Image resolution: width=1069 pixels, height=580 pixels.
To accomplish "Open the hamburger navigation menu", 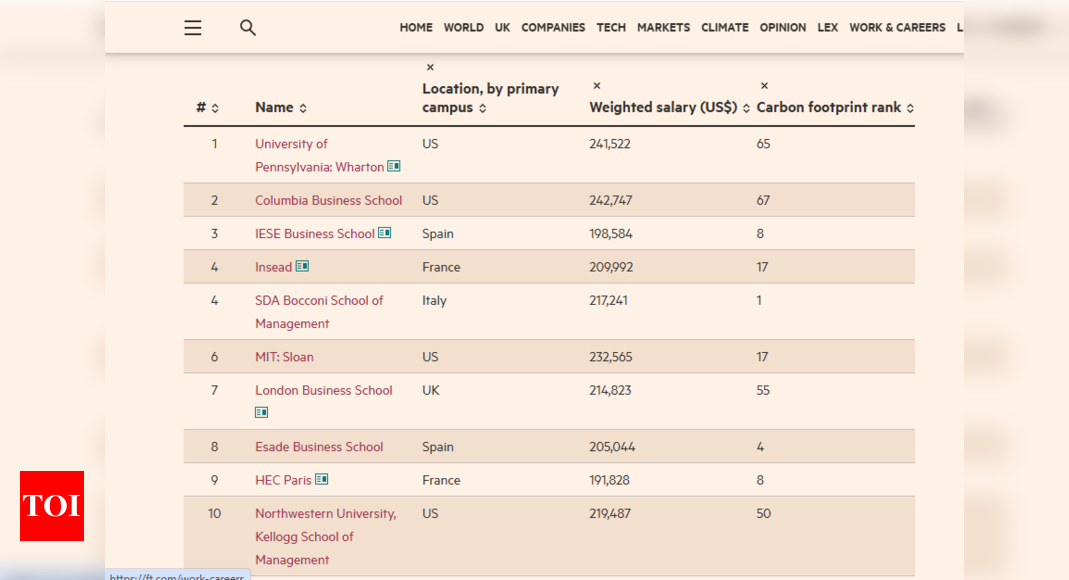I will (193, 28).
